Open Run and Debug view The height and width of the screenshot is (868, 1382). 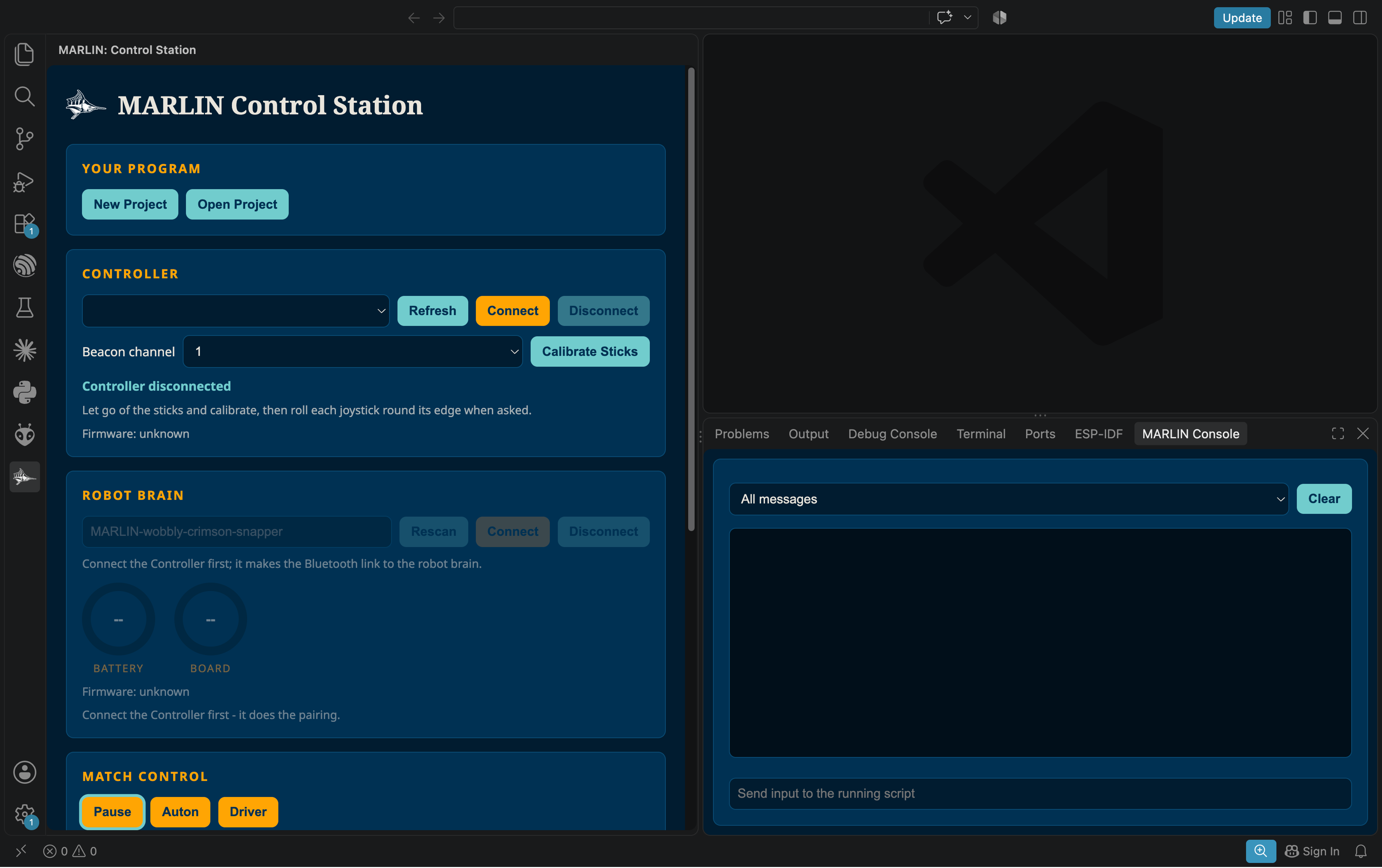click(x=24, y=181)
